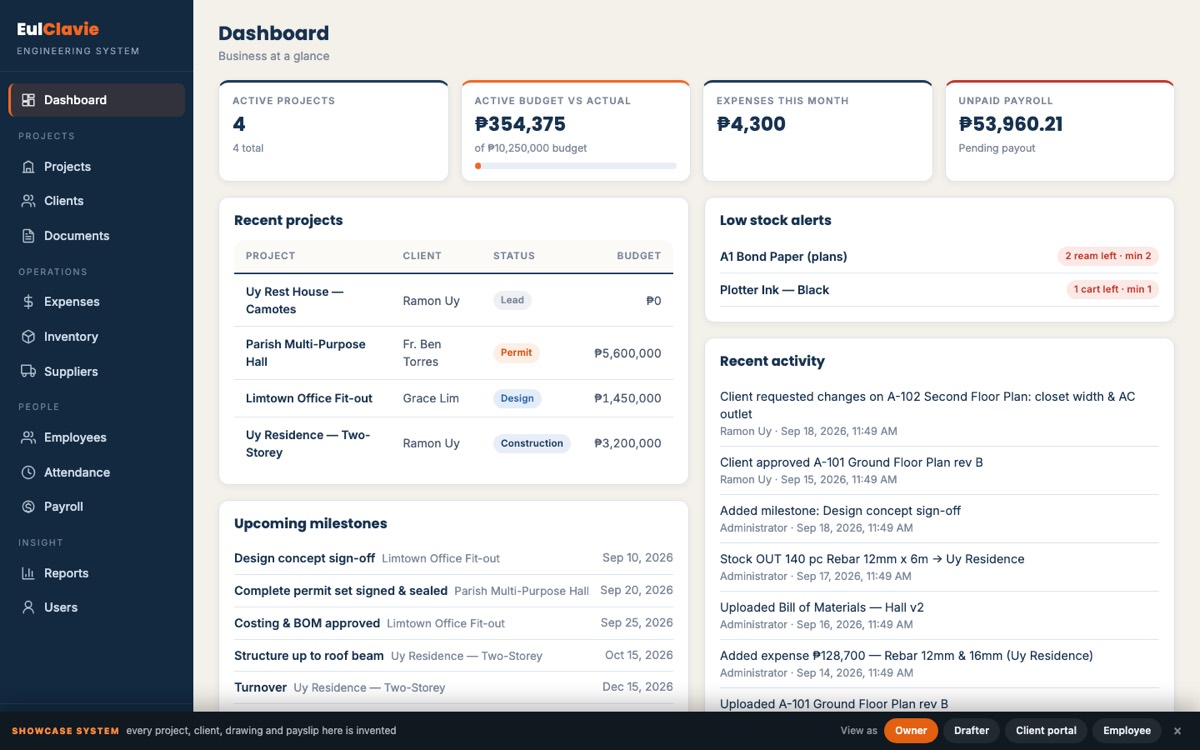Go to the Projects menu label
The image size is (1200, 750).
pyautogui.click(x=67, y=167)
